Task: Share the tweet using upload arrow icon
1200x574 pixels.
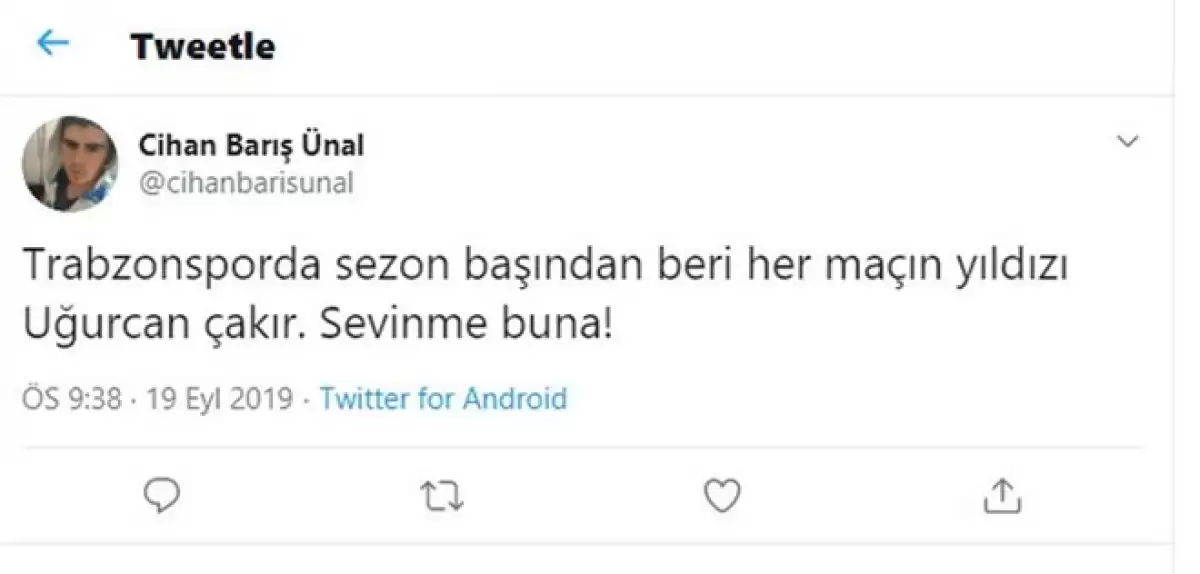Action: coord(1001,493)
